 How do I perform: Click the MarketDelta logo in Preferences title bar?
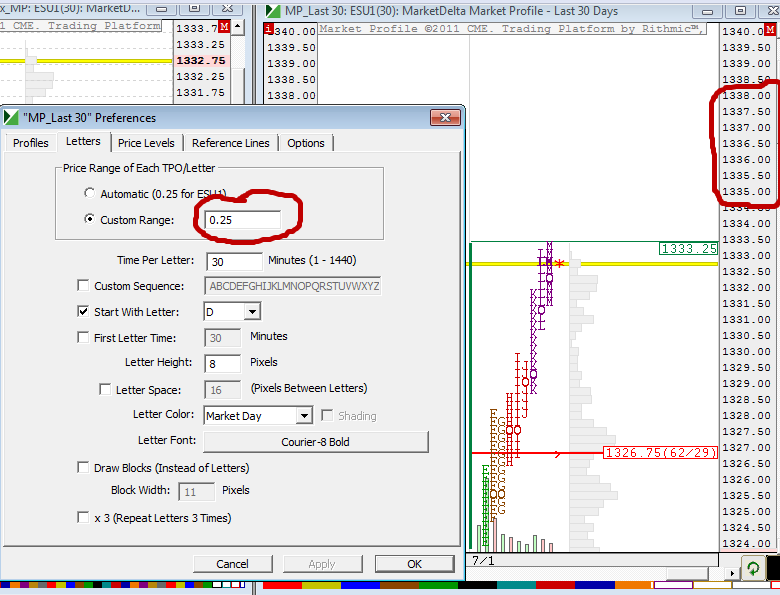pyautogui.click(x=12, y=118)
